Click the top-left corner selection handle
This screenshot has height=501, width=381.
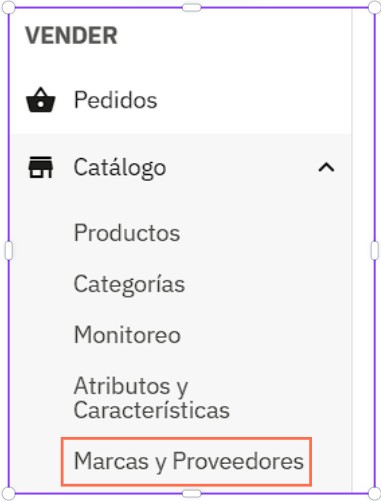[8, 7]
